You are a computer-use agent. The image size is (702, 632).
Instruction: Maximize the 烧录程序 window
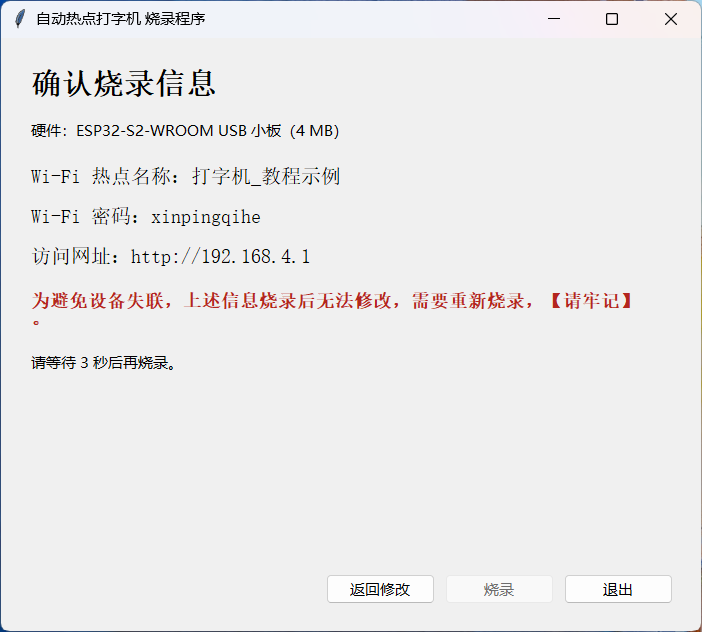pos(612,19)
